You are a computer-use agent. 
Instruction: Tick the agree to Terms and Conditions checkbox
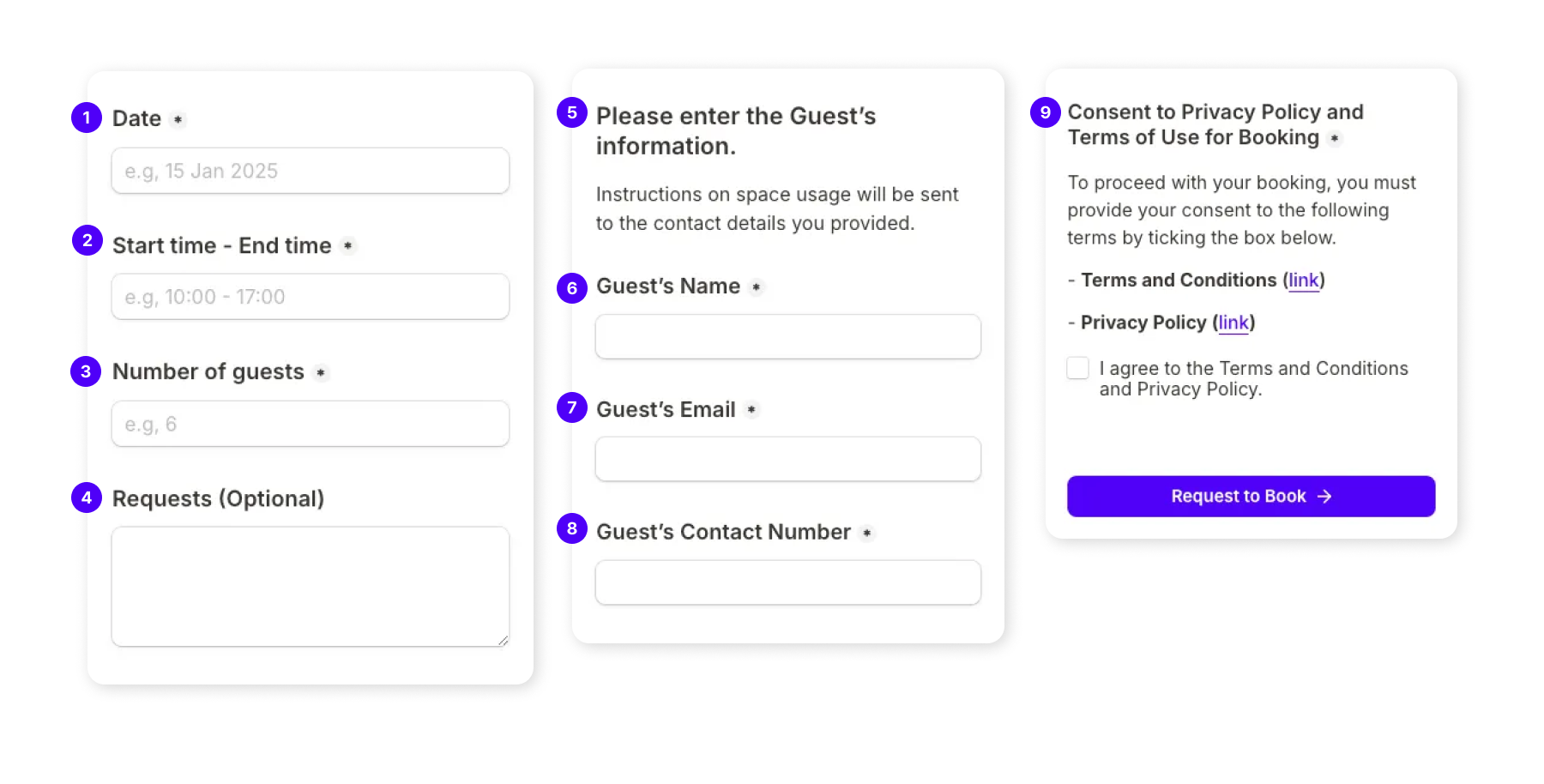coord(1078,368)
